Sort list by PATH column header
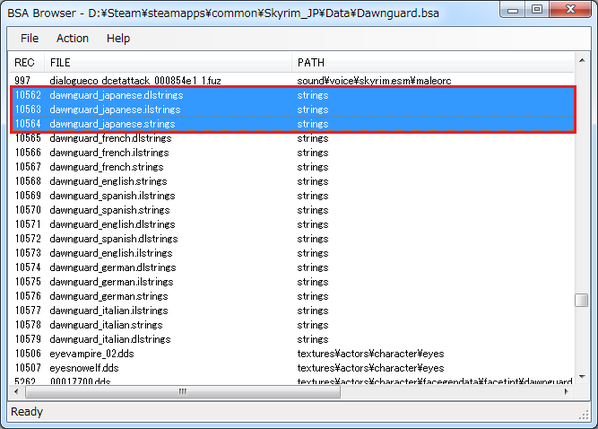 click(x=433, y=62)
